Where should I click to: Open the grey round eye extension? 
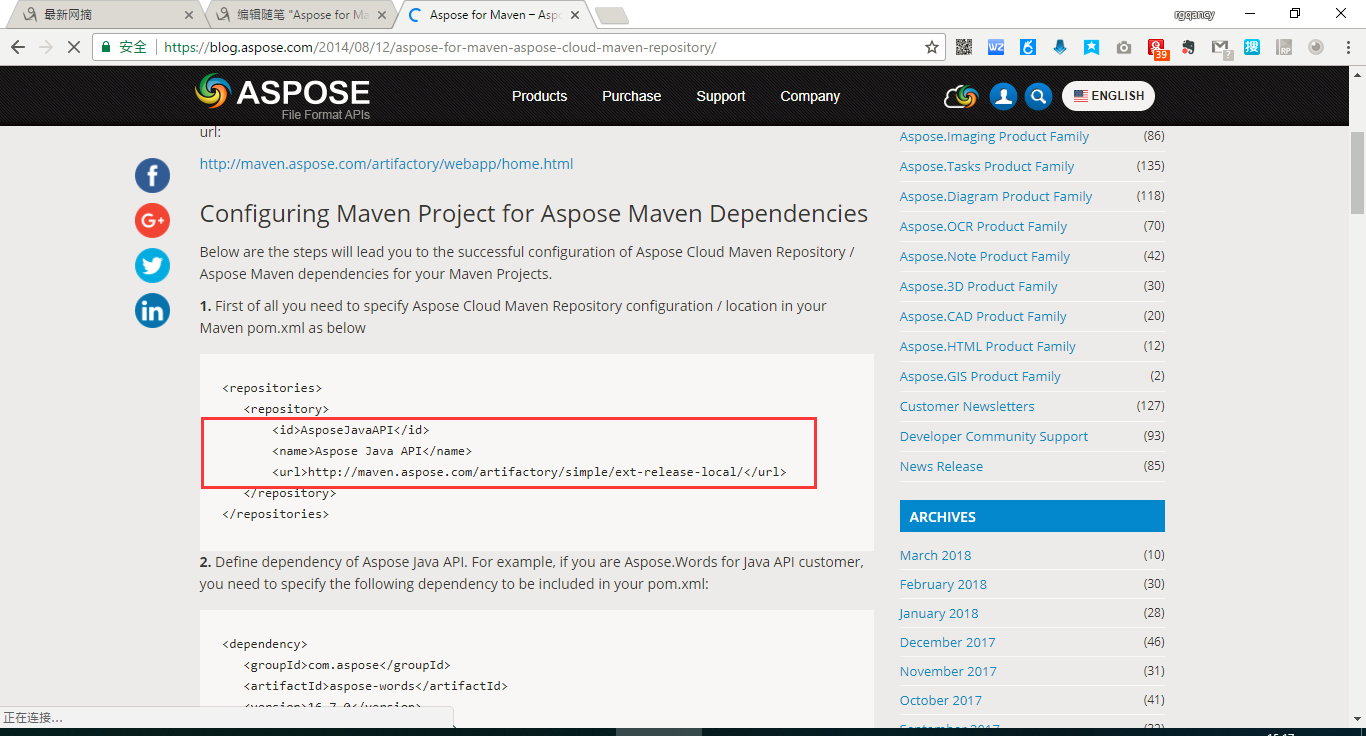point(1316,47)
